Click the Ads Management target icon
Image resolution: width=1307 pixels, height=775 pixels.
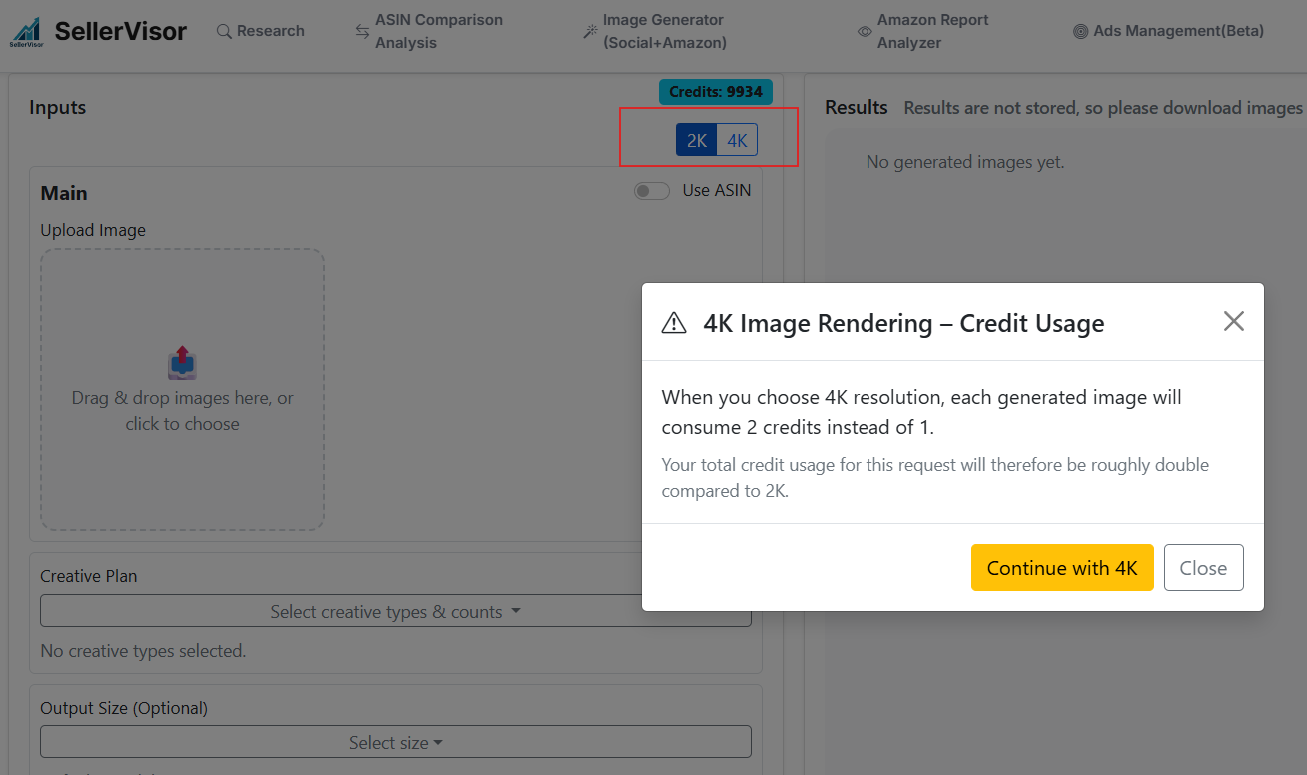pyautogui.click(x=1080, y=32)
